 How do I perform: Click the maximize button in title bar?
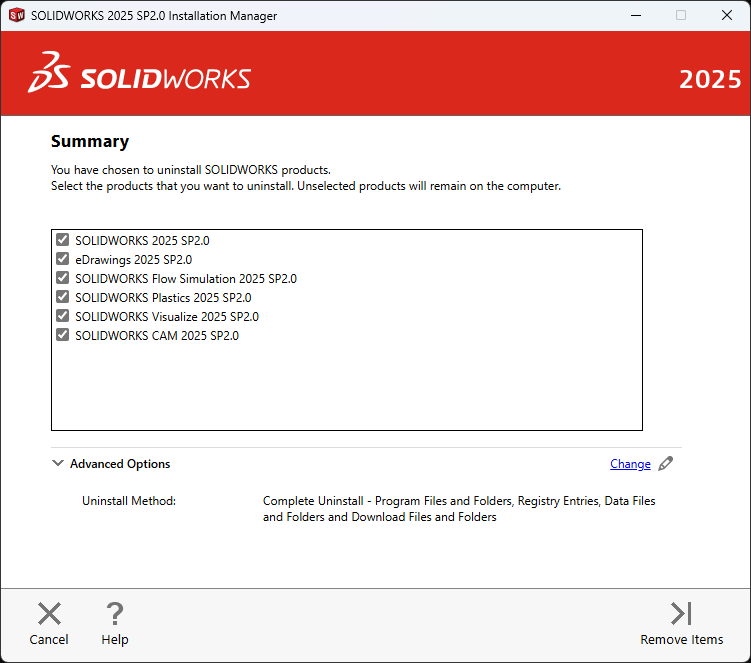click(x=681, y=16)
